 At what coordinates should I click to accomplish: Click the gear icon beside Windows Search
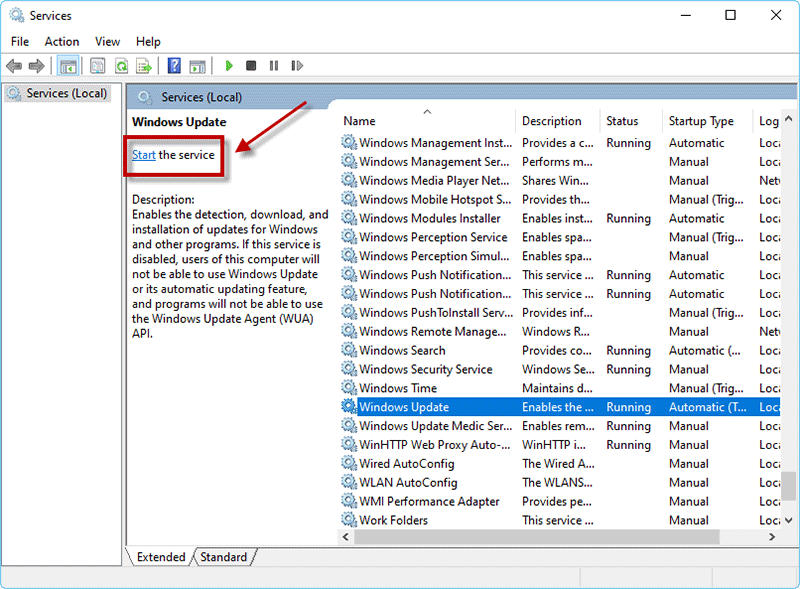pos(349,350)
